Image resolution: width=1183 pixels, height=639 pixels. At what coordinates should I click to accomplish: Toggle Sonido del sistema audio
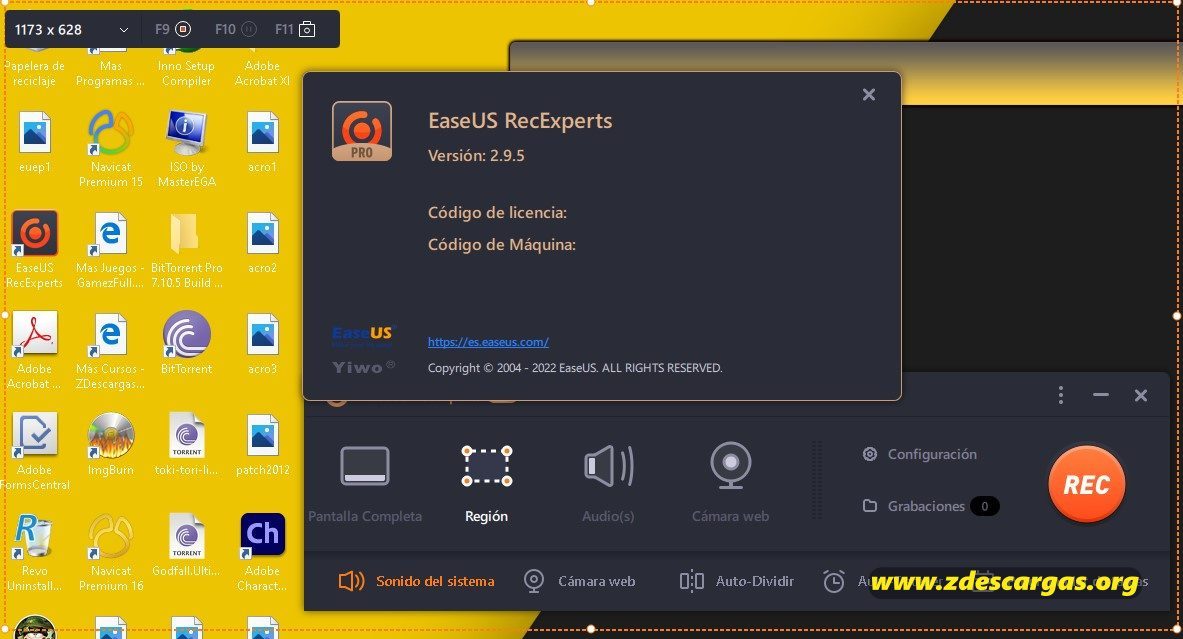coord(416,581)
